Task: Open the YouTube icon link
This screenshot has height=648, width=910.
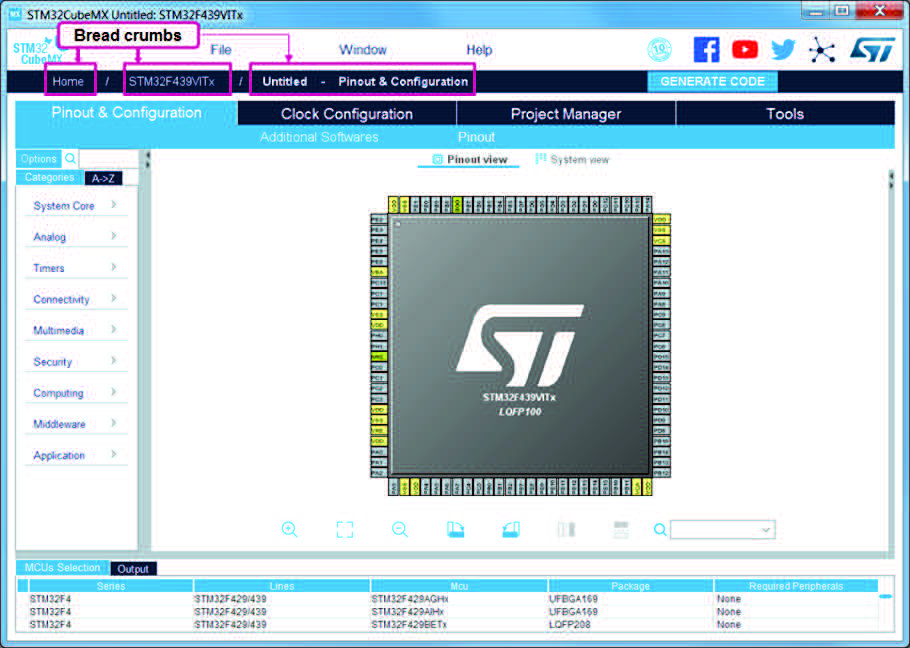Action: click(x=745, y=50)
